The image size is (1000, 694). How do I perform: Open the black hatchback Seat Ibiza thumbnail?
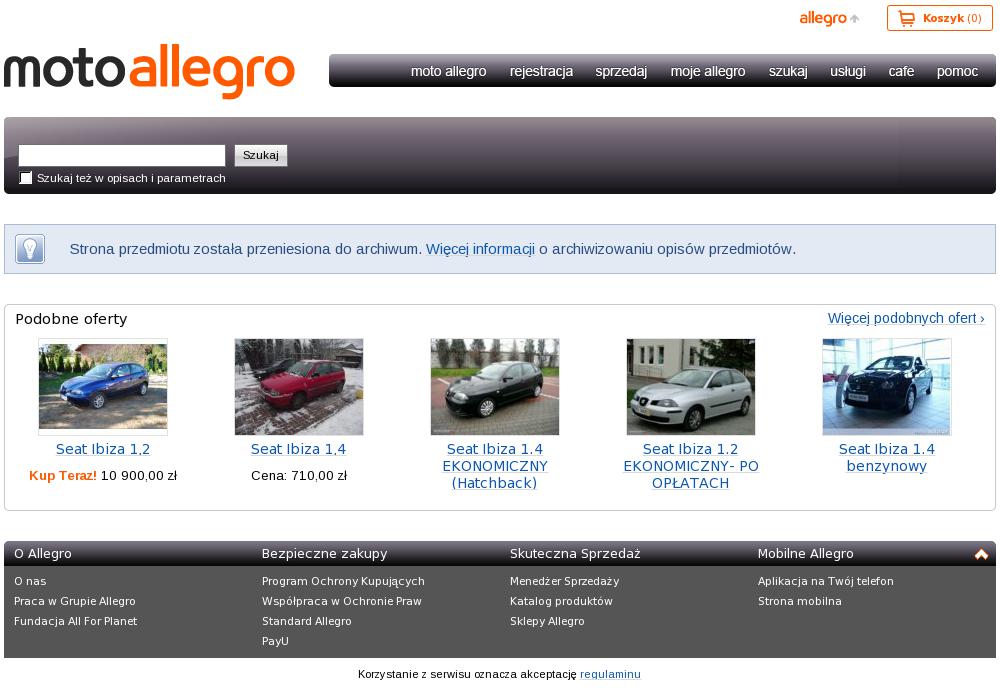tap(494, 387)
